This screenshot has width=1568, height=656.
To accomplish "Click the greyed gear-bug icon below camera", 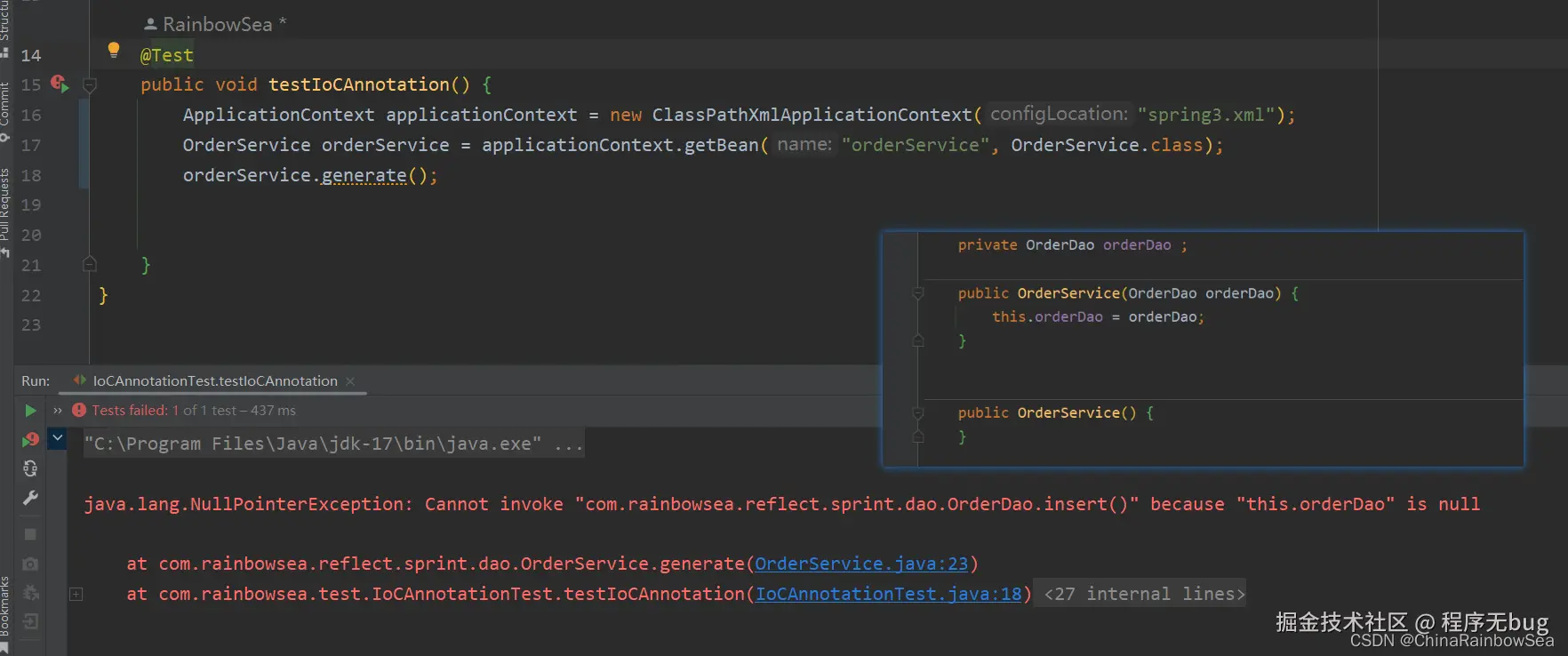I will coord(30,593).
